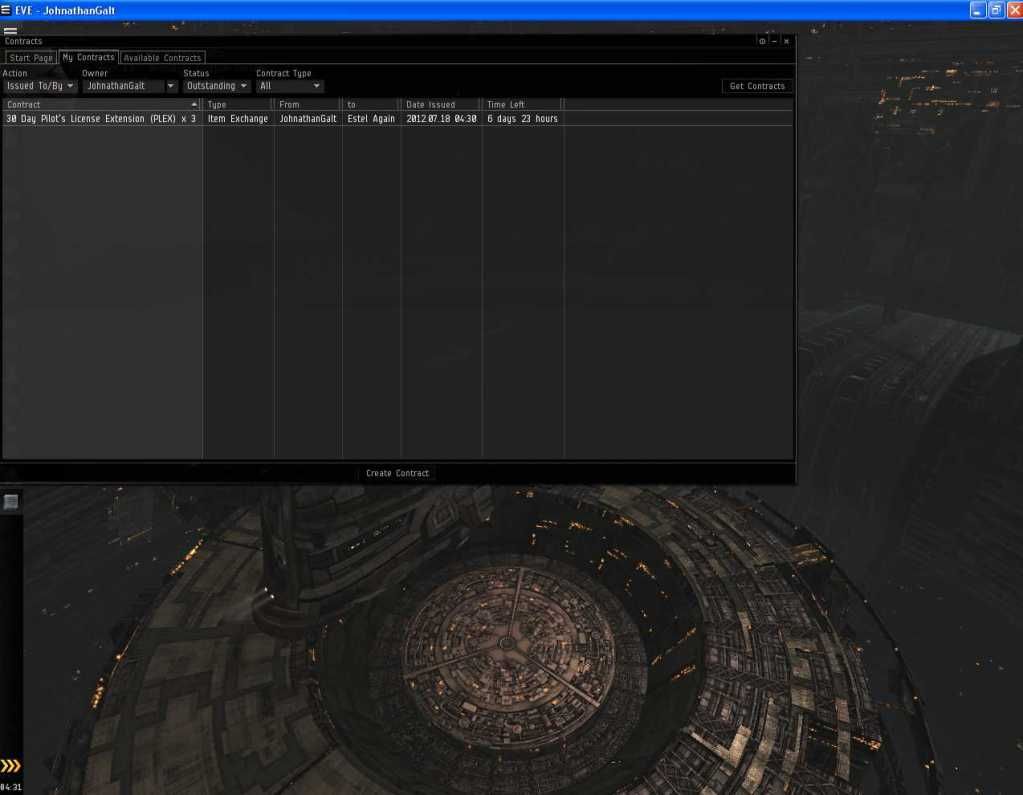The height and width of the screenshot is (795, 1023).
Task: Minimize the Contracts window
Action: click(x=774, y=41)
